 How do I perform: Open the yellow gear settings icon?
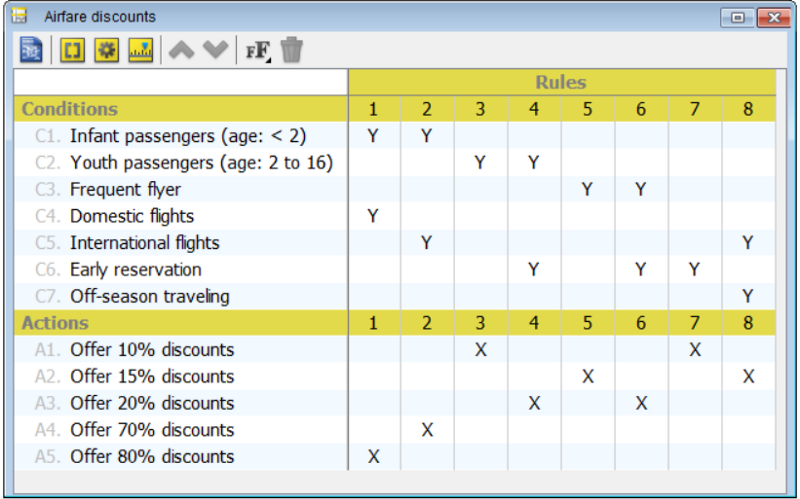coord(107,50)
